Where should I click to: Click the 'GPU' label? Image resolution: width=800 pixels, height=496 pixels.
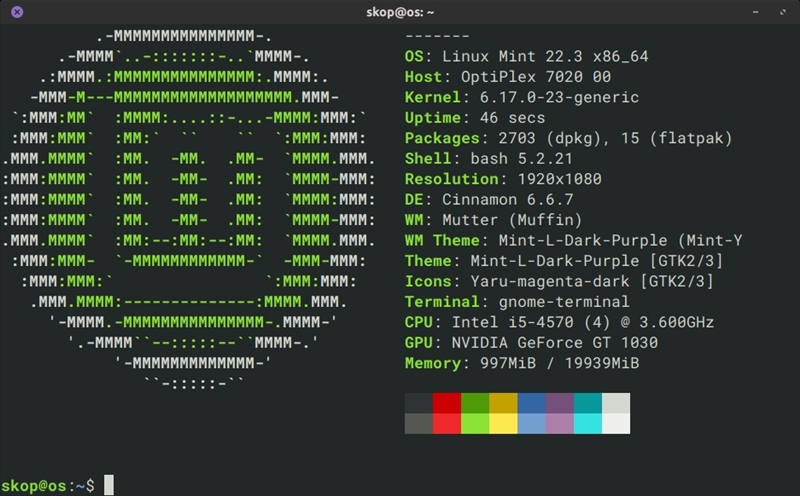tap(418, 342)
